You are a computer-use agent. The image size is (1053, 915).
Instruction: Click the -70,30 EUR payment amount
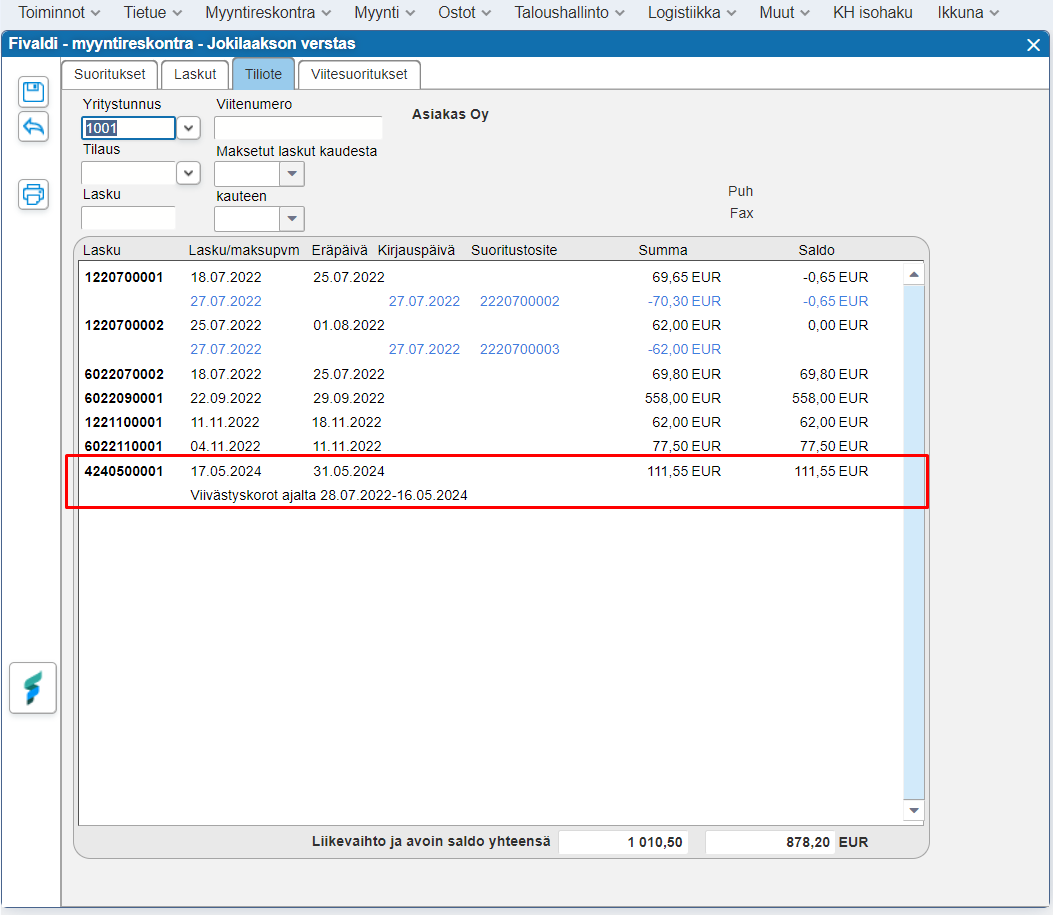coord(684,301)
